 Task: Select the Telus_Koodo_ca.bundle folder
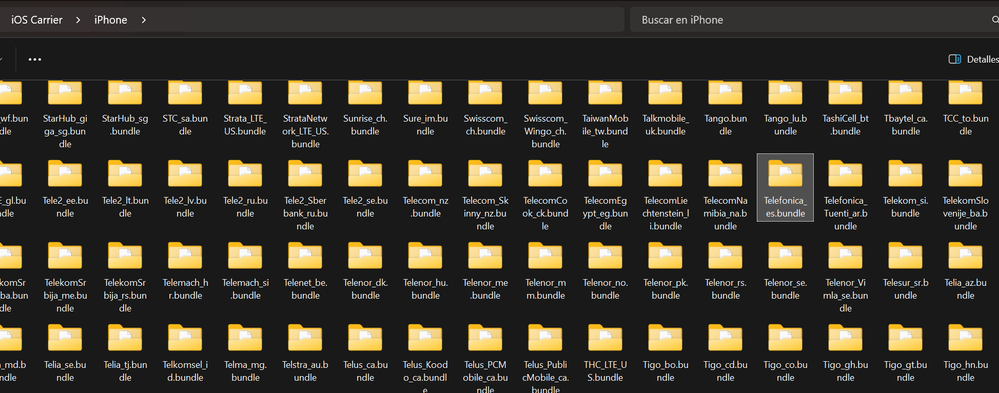pyautogui.click(x=425, y=357)
